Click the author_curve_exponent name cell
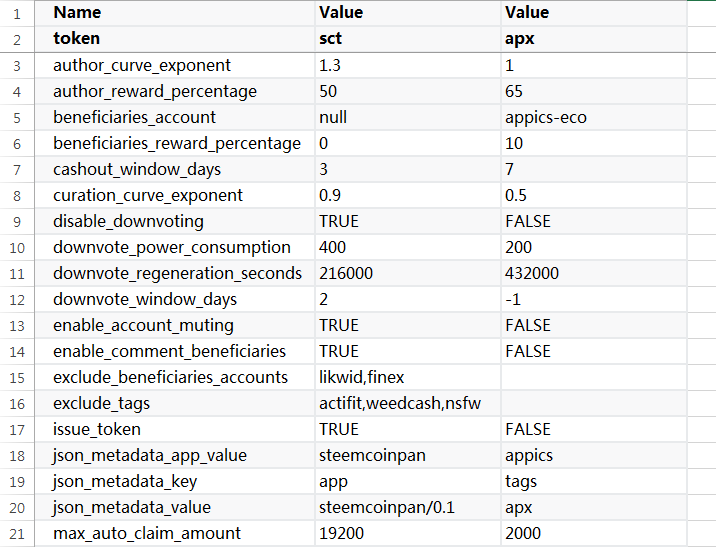Screen dimensions: 716x547 pyautogui.click(x=142, y=65)
